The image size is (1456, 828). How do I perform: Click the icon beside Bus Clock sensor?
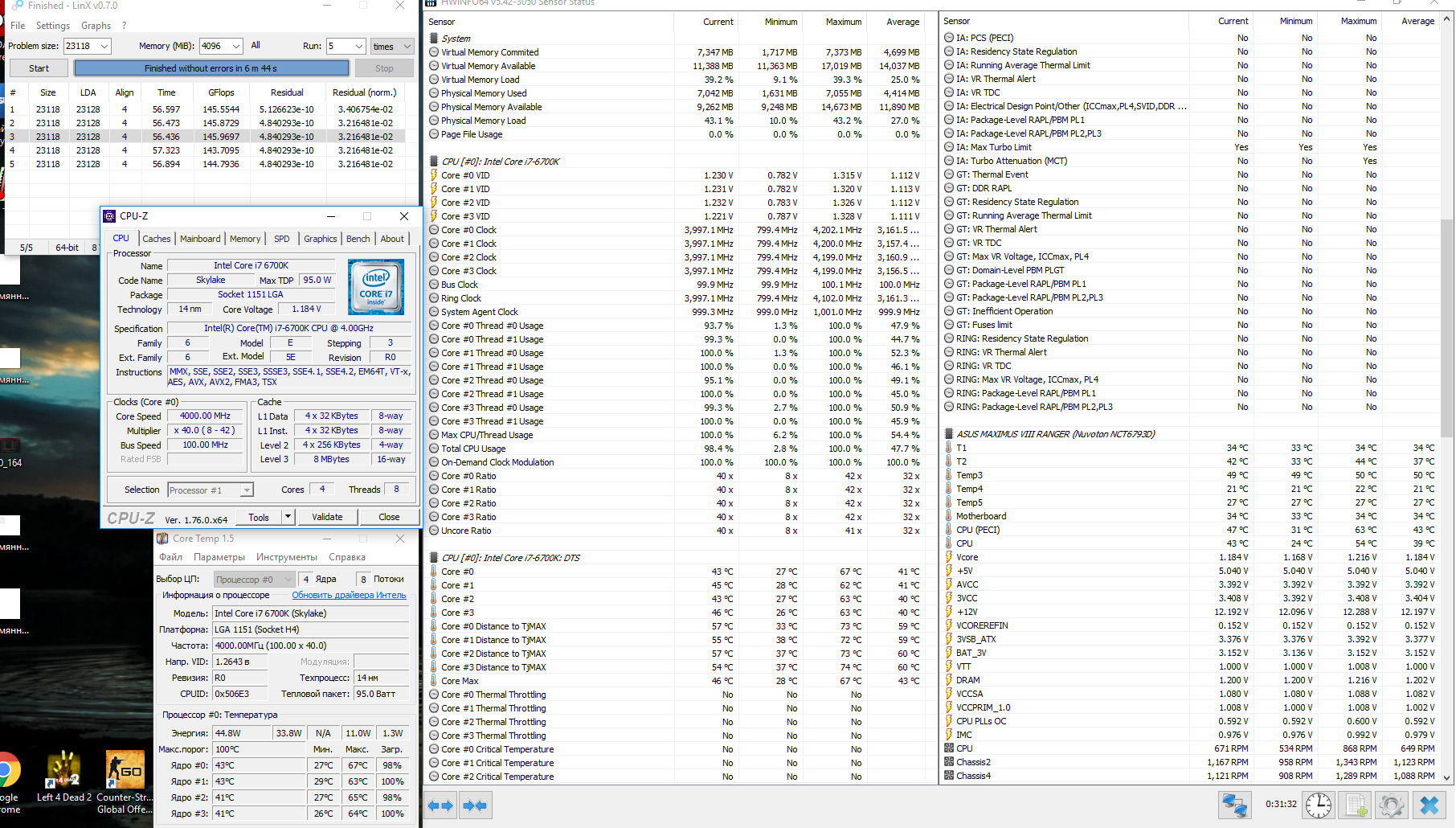pos(434,285)
